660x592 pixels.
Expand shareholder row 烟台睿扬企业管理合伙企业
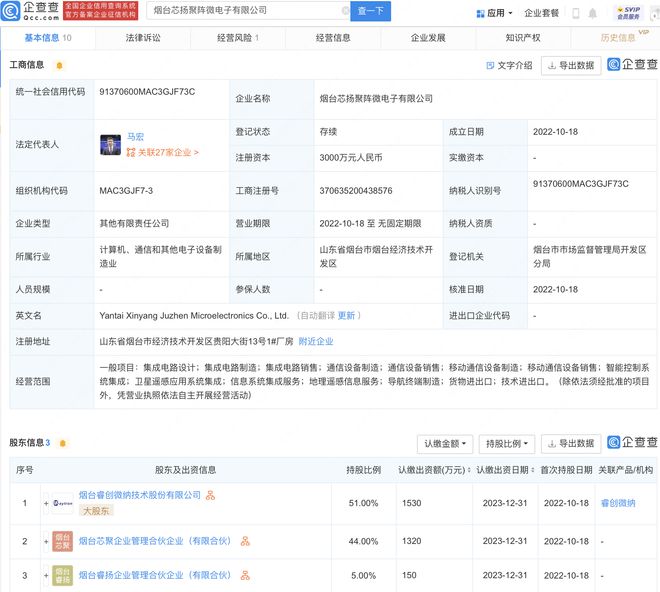pyautogui.click(x=46, y=576)
